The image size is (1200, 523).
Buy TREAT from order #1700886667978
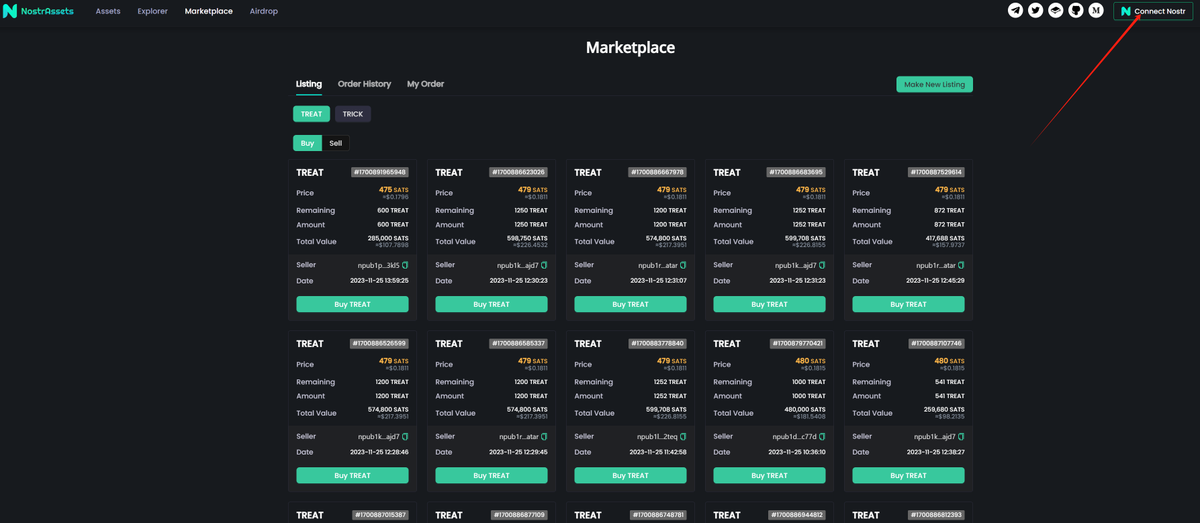[630, 304]
